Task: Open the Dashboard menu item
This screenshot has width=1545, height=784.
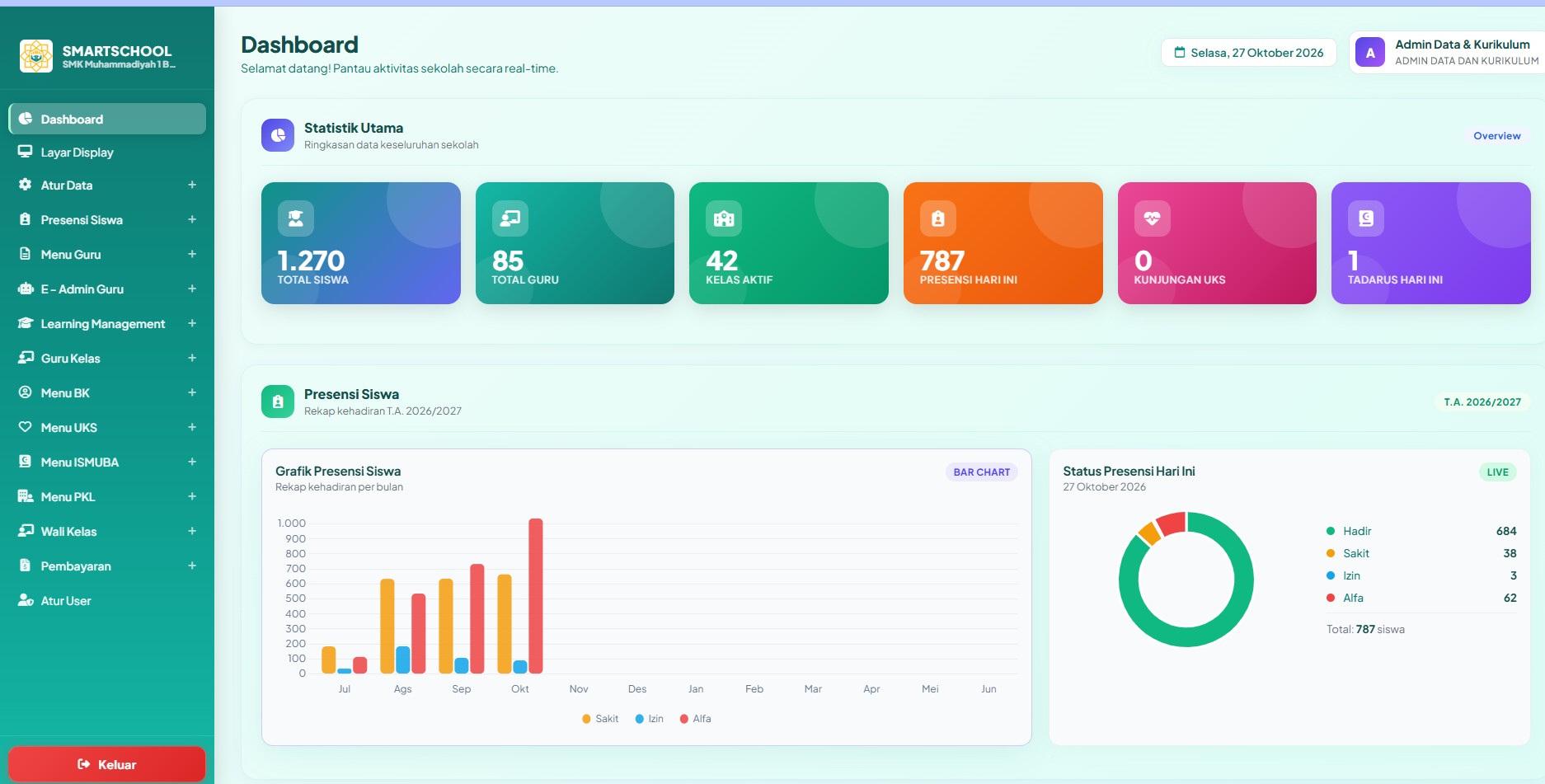Action: pos(107,119)
